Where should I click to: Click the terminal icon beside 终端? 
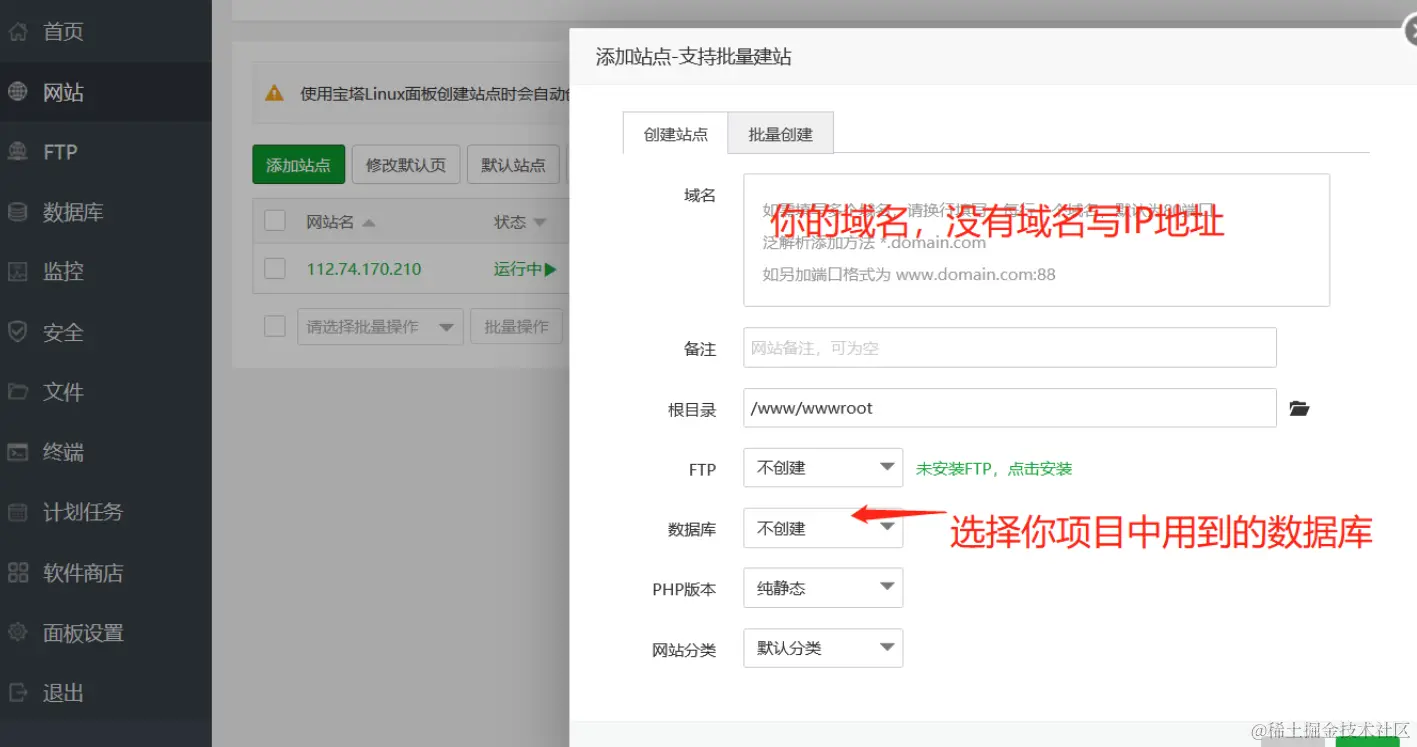(x=18, y=452)
